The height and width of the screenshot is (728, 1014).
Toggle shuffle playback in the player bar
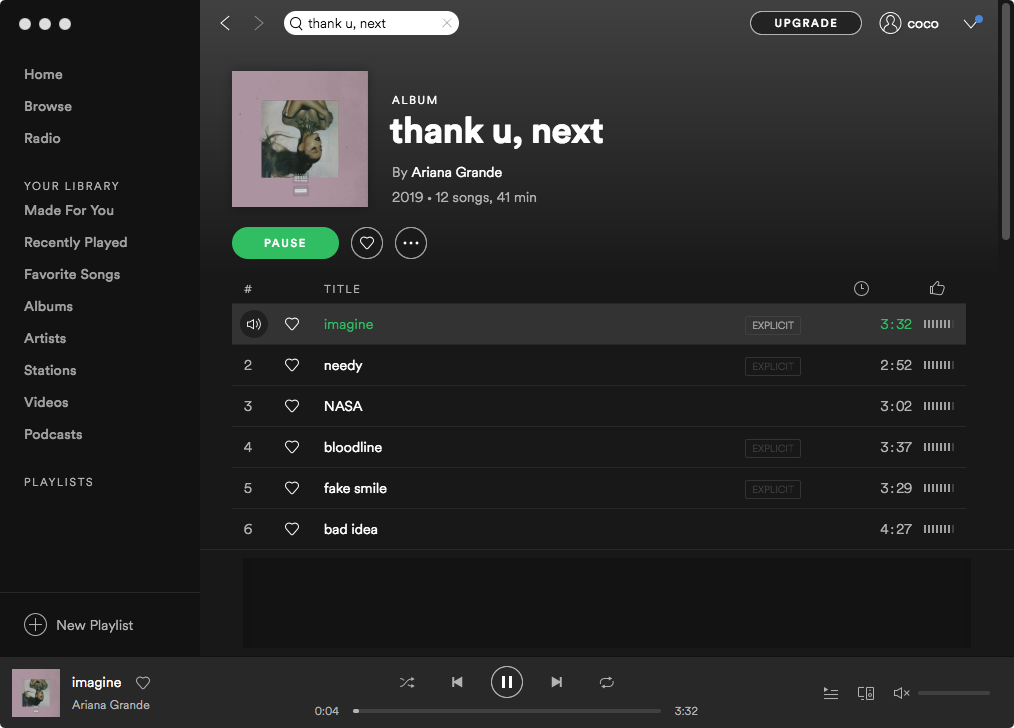click(407, 682)
